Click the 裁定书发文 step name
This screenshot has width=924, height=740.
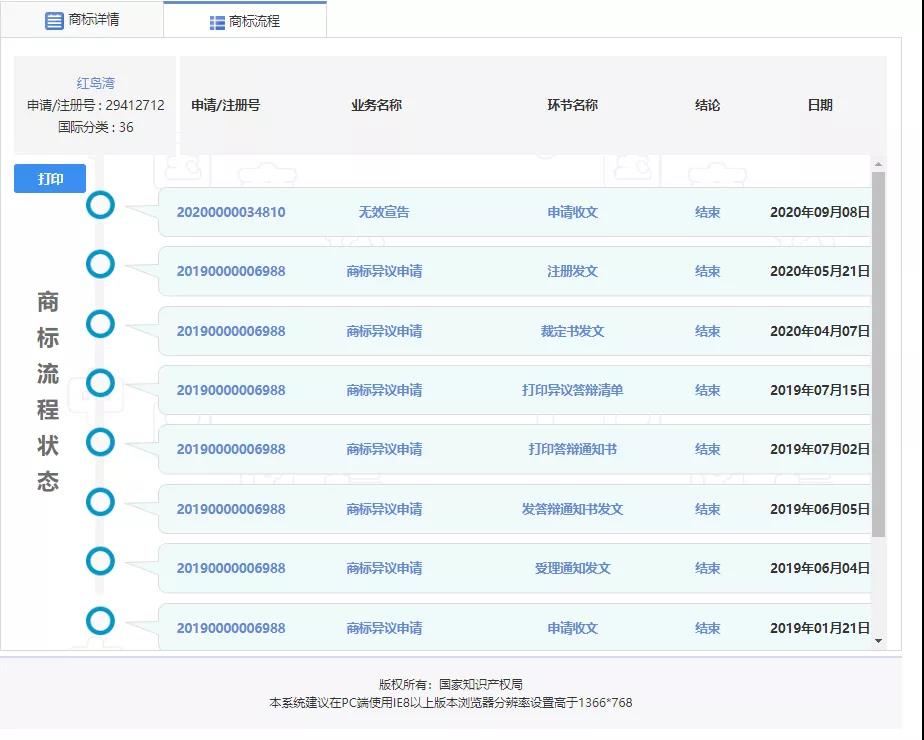click(572, 331)
